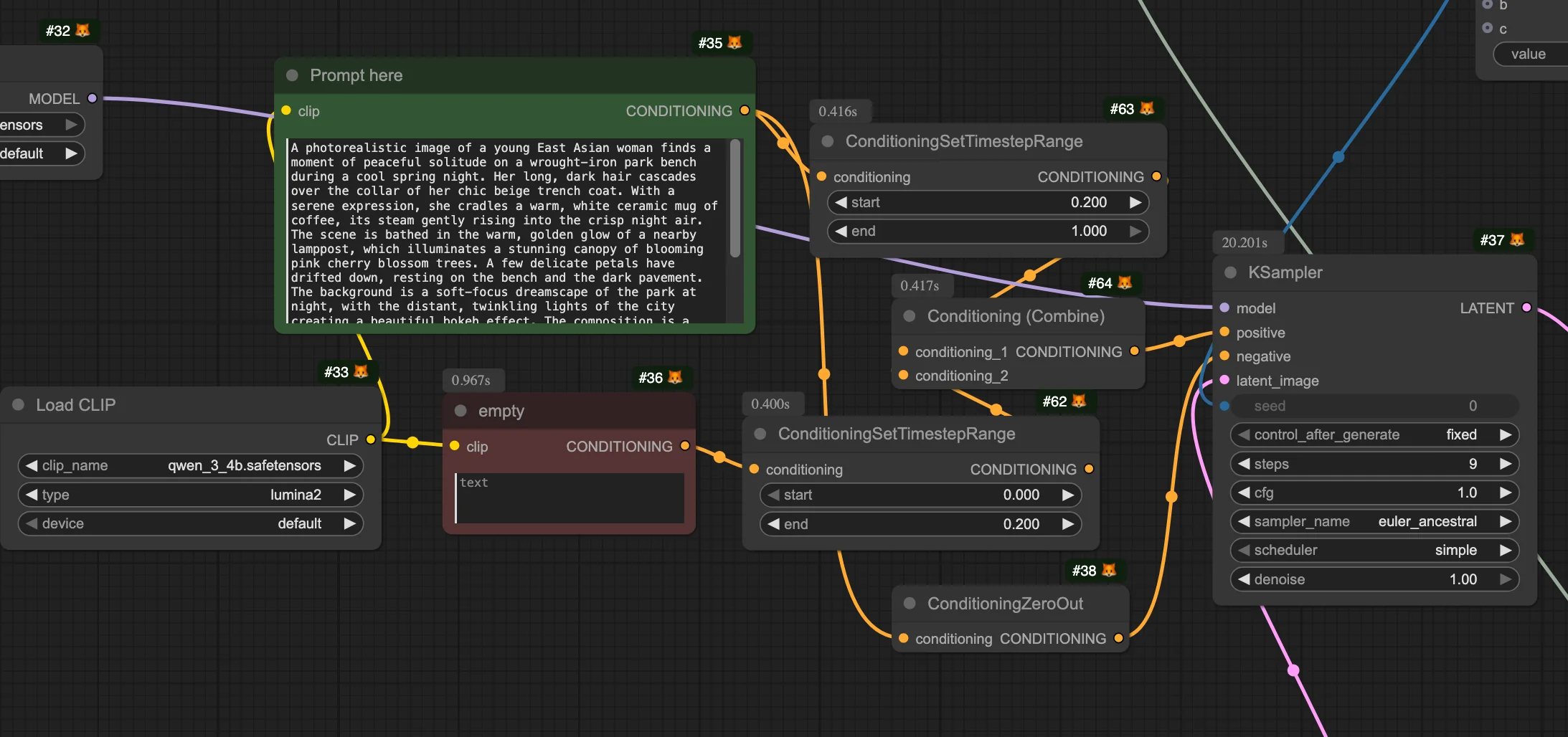This screenshot has width=1568, height=737.
Task: Click the fox badge on node #35
Action: (735, 42)
